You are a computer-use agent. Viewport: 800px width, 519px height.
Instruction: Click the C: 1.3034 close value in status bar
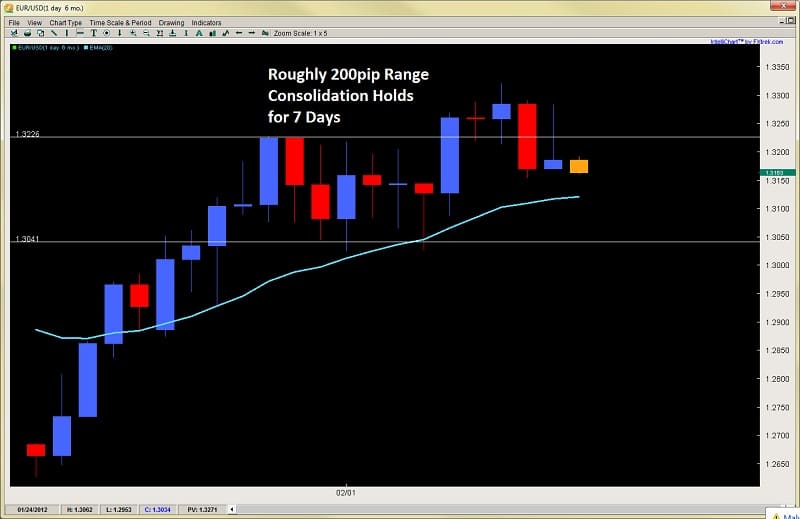(158, 509)
